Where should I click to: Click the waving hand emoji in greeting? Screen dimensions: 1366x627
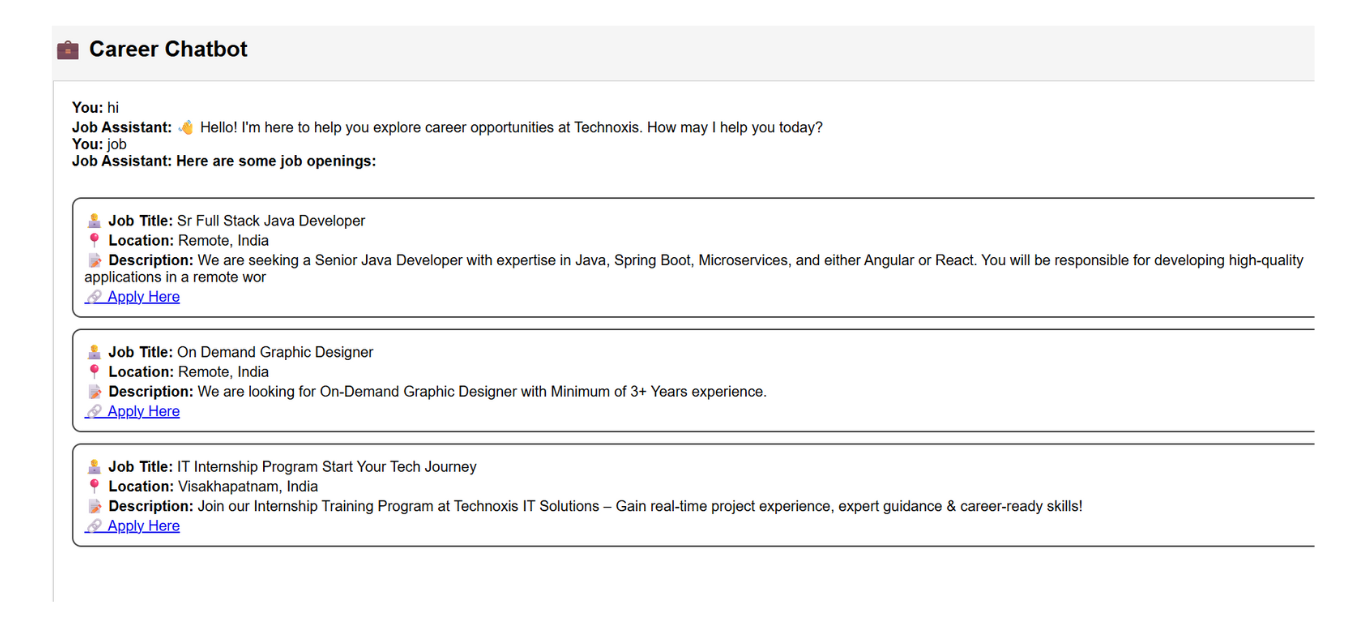(186, 128)
